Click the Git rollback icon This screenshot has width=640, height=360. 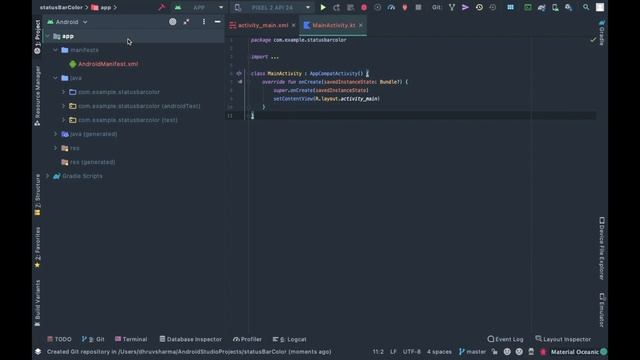pyautogui.click(x=493, y=7)
